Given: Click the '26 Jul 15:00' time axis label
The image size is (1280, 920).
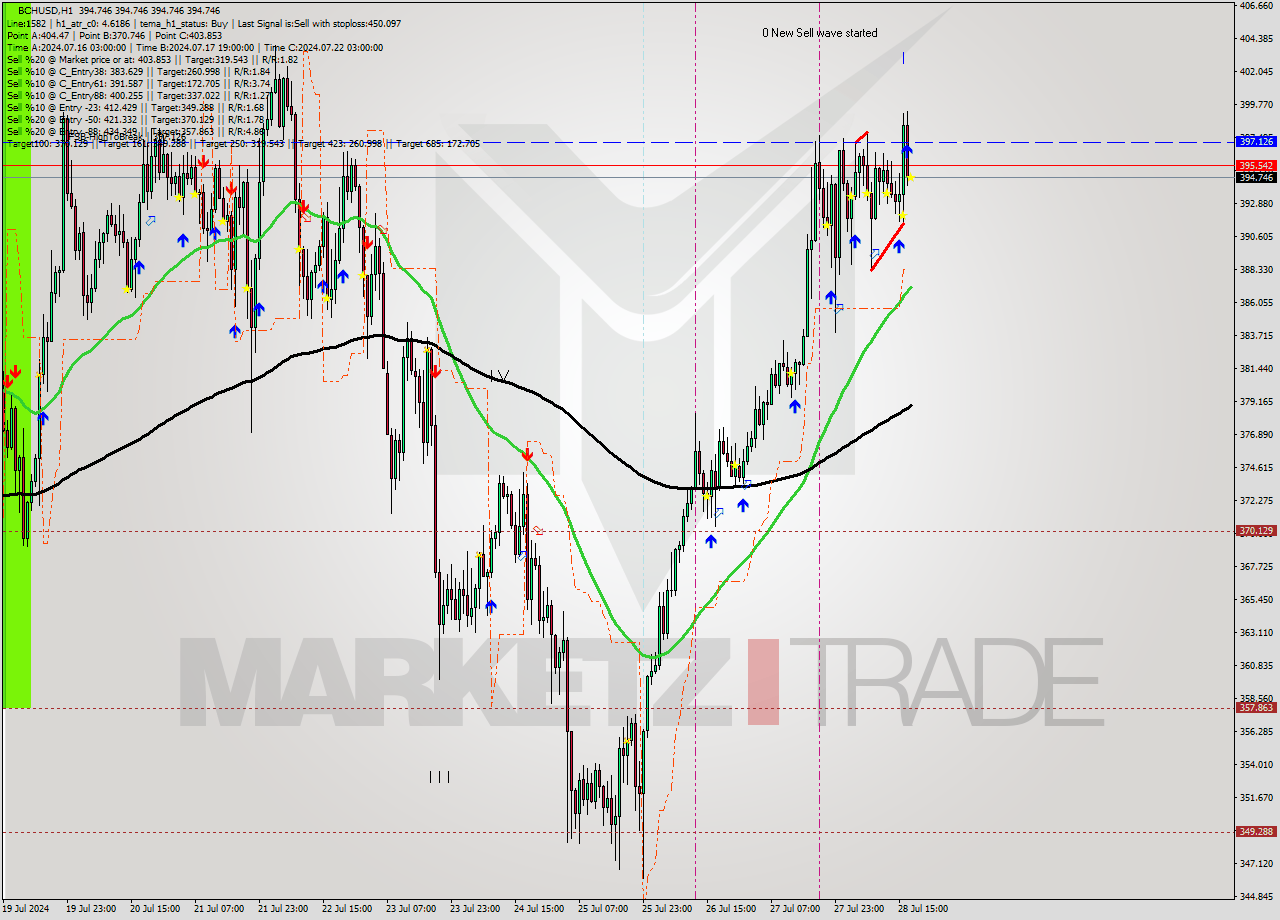Looking at the screenshot, I should [731, 909].
